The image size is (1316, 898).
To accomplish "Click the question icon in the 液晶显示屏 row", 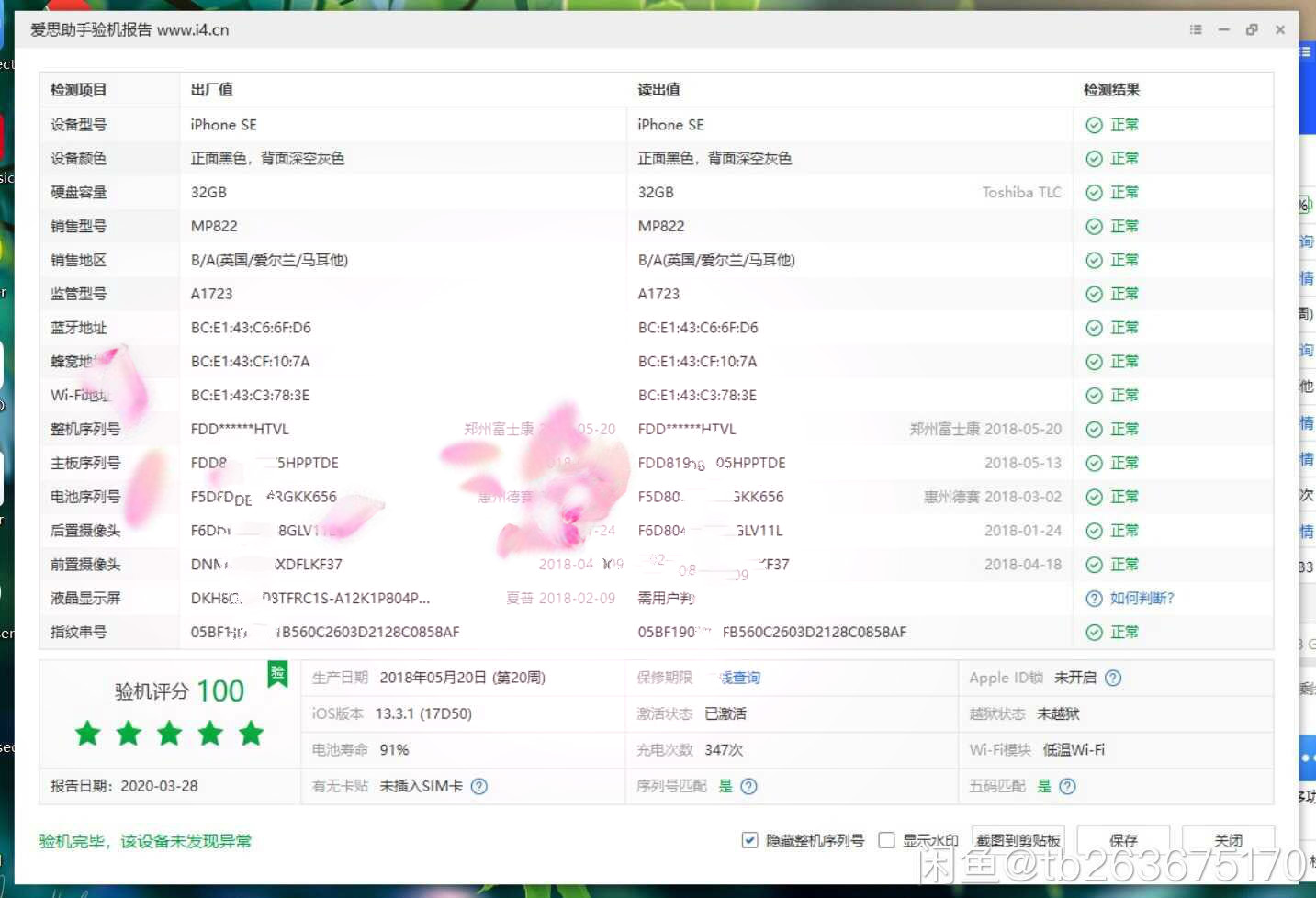I will click(1094, 599).
